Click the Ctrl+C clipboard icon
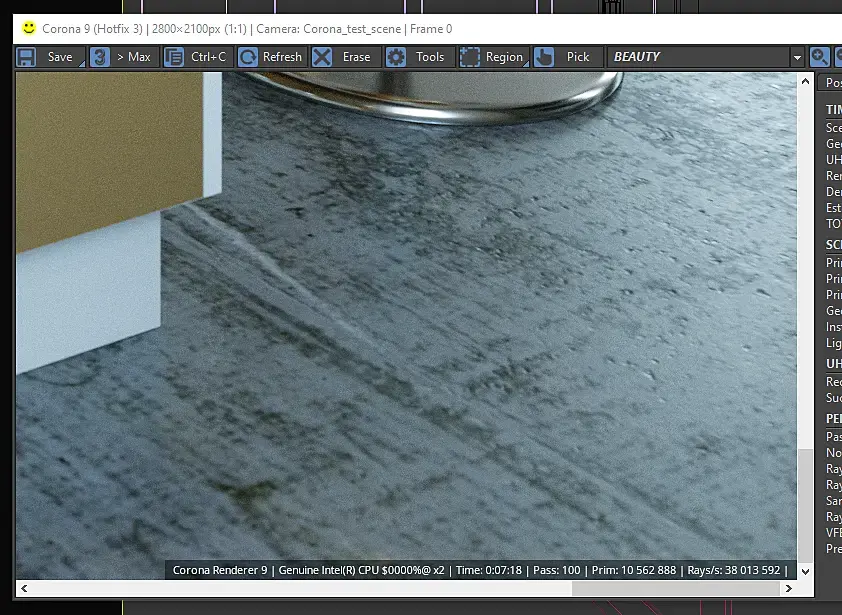This screenshot has height=615, width=842. (173, 57)
